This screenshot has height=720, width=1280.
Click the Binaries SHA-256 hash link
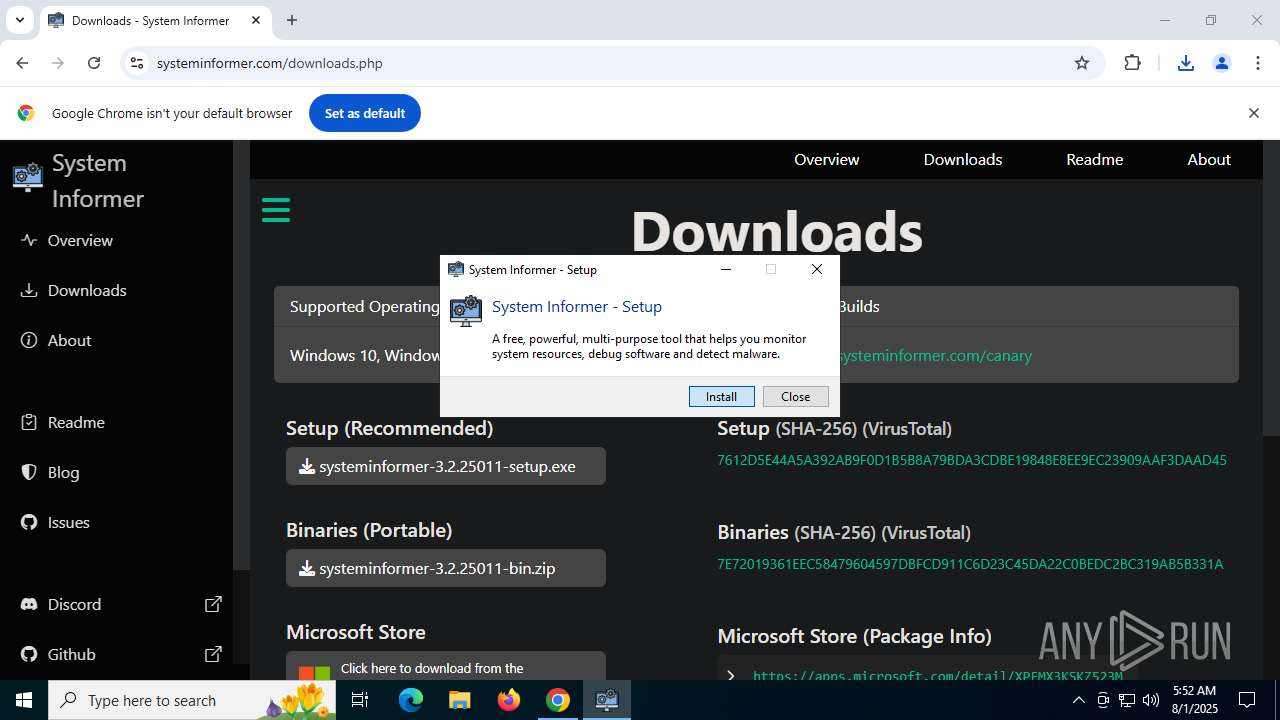pyautogui.click(x=970, y=564)
